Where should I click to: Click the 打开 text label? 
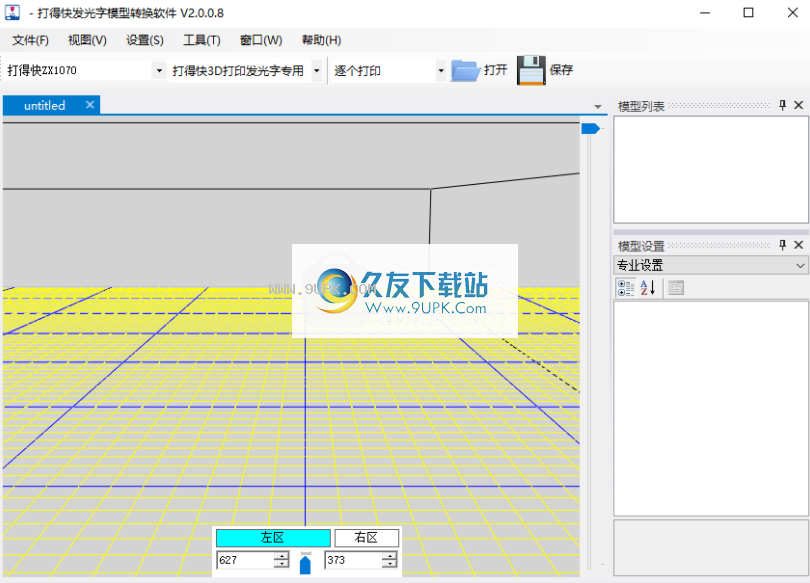coord(495,70)
